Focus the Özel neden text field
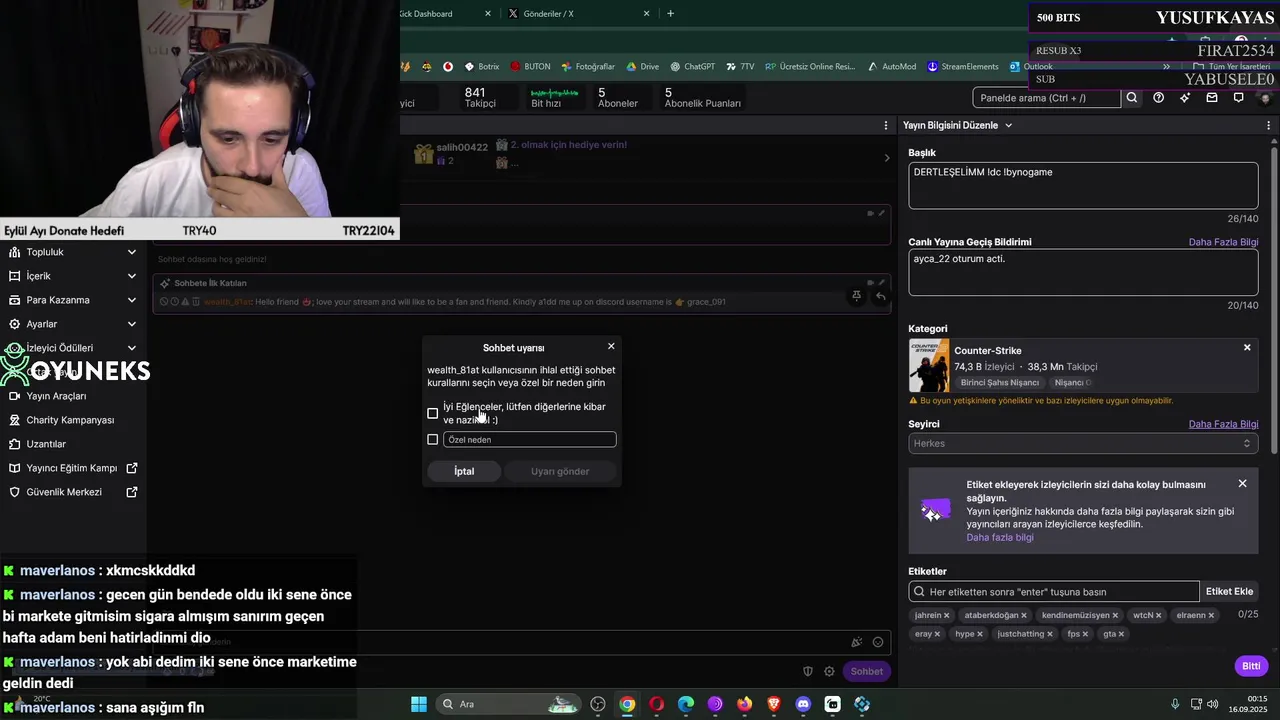 pyautogui.click(x=530, y=440)
